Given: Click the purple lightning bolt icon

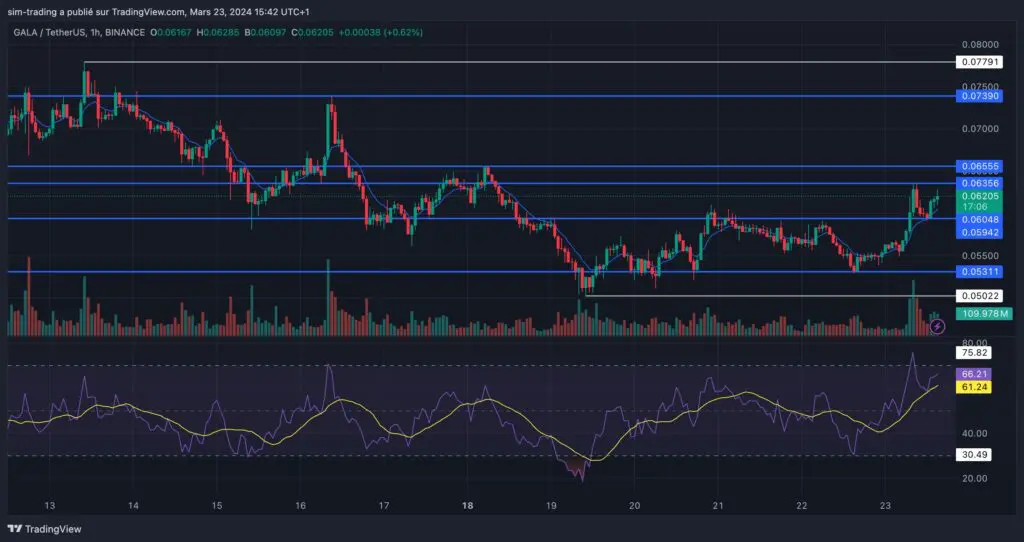Looking at the screenshot, I should pyautogui.click(x=937, y=327).
